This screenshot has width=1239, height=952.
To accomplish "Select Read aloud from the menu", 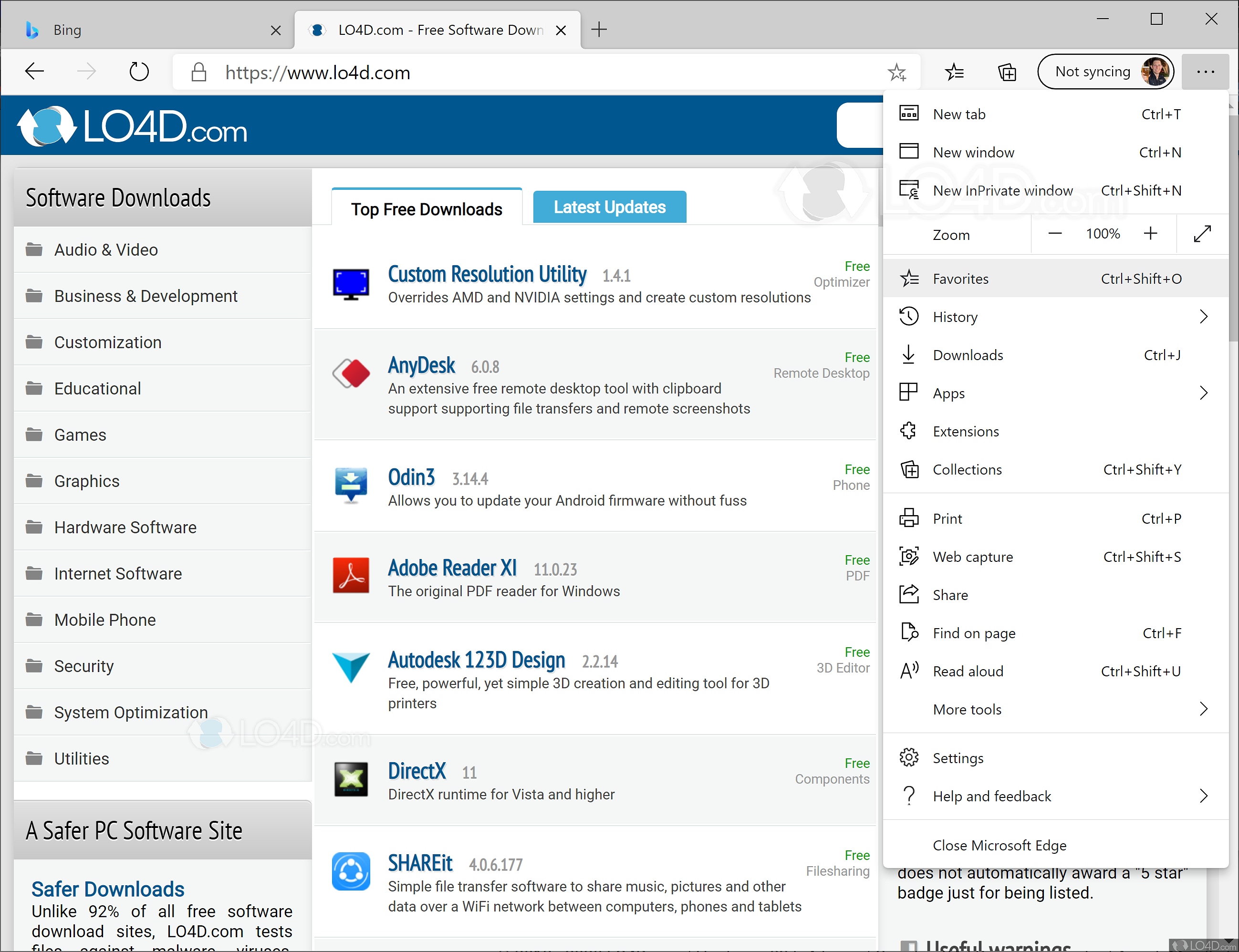I will pyautogui.click(x=968, y=671).
